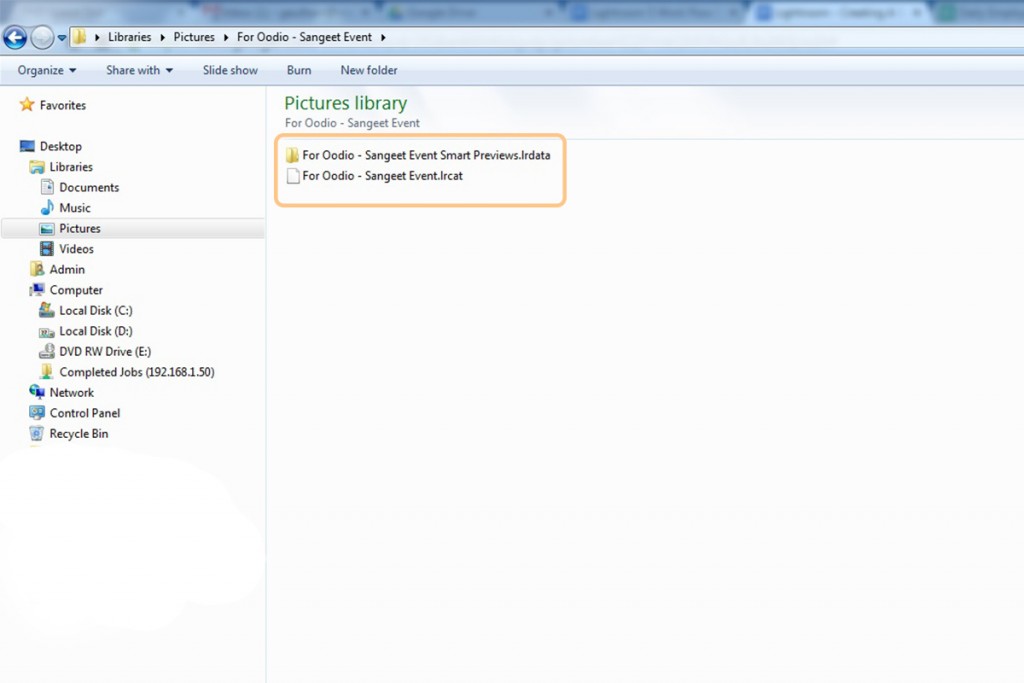Viewport: 1024px width, 683px height.
Task: Click the Forward navigation arrow button
Action: pos(42,37)
